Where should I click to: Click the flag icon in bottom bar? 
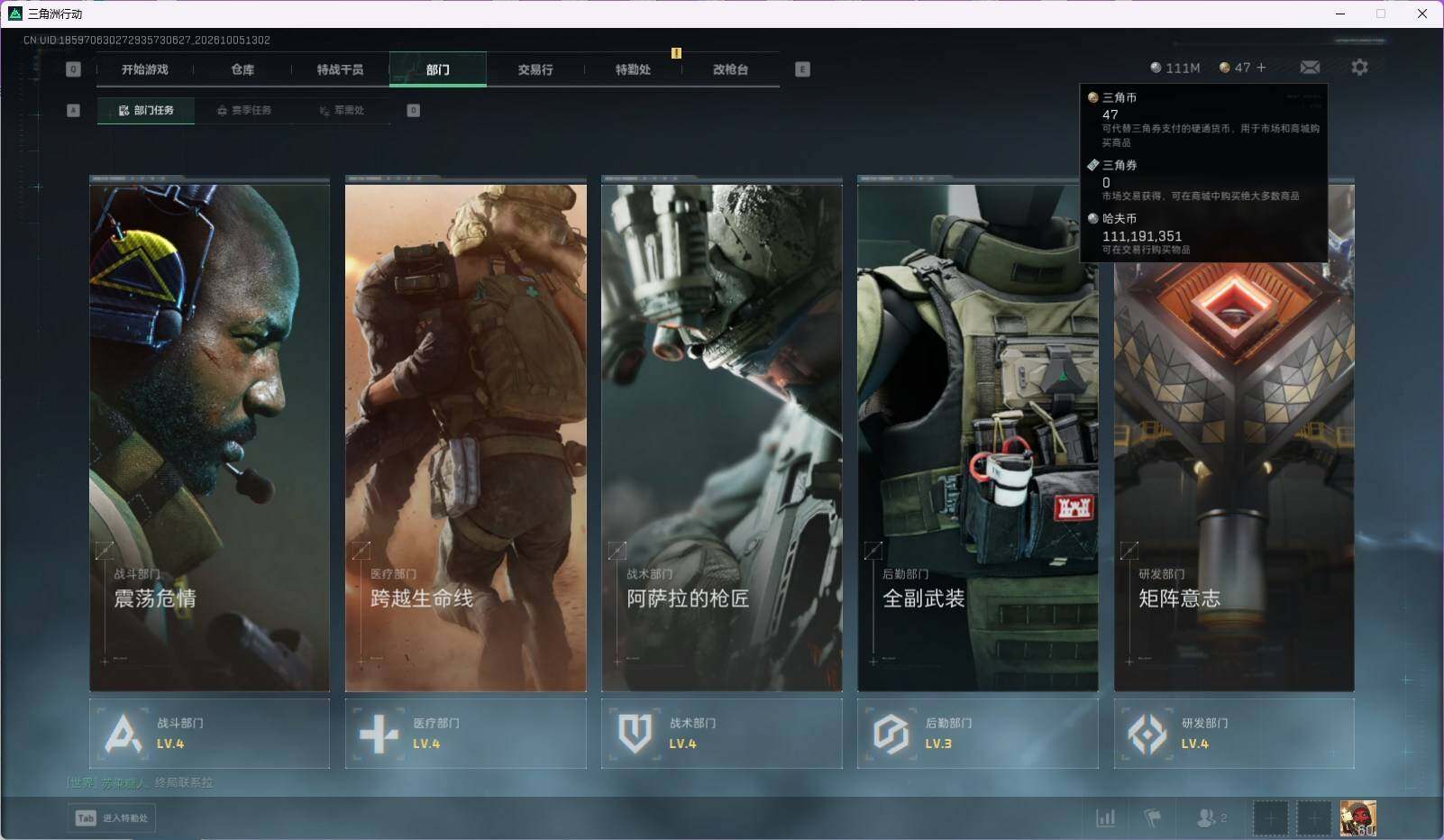[1152, 817]
